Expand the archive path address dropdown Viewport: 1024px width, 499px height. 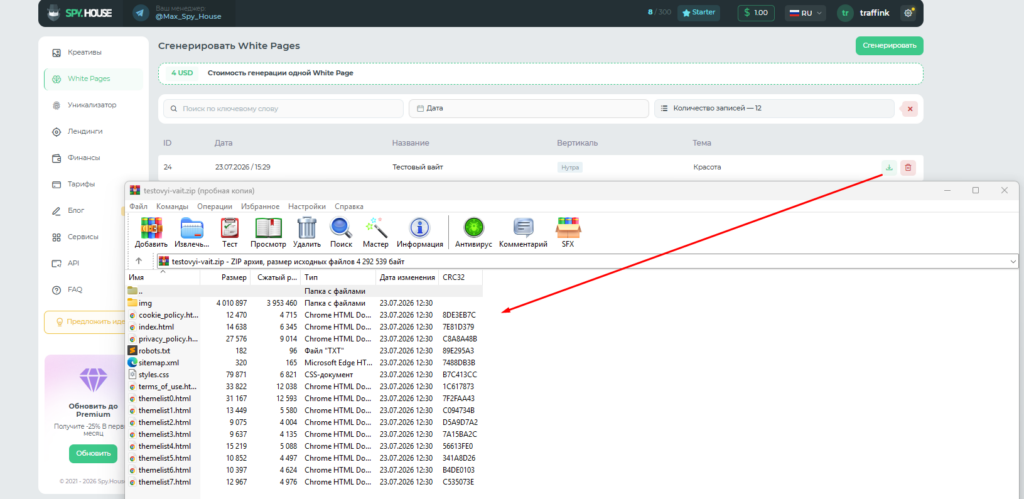point(1013,261)
